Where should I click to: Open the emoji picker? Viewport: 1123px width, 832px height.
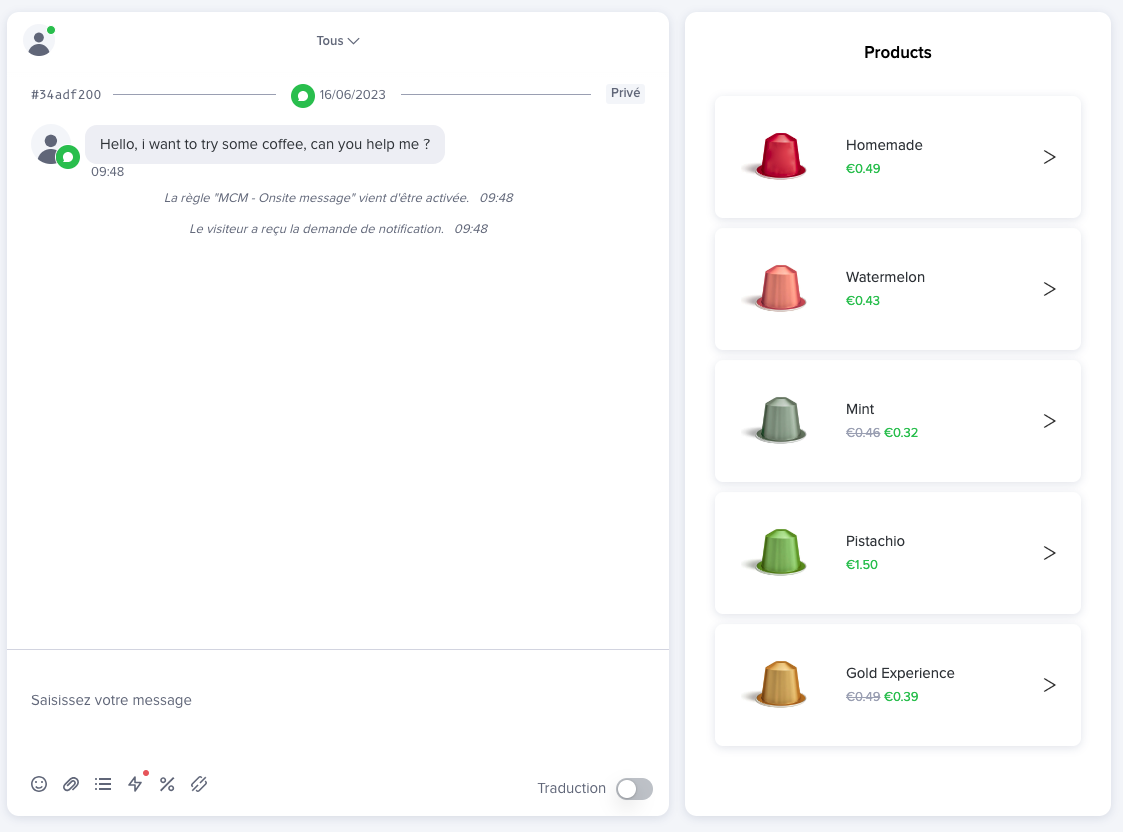(x=39, y=784)
